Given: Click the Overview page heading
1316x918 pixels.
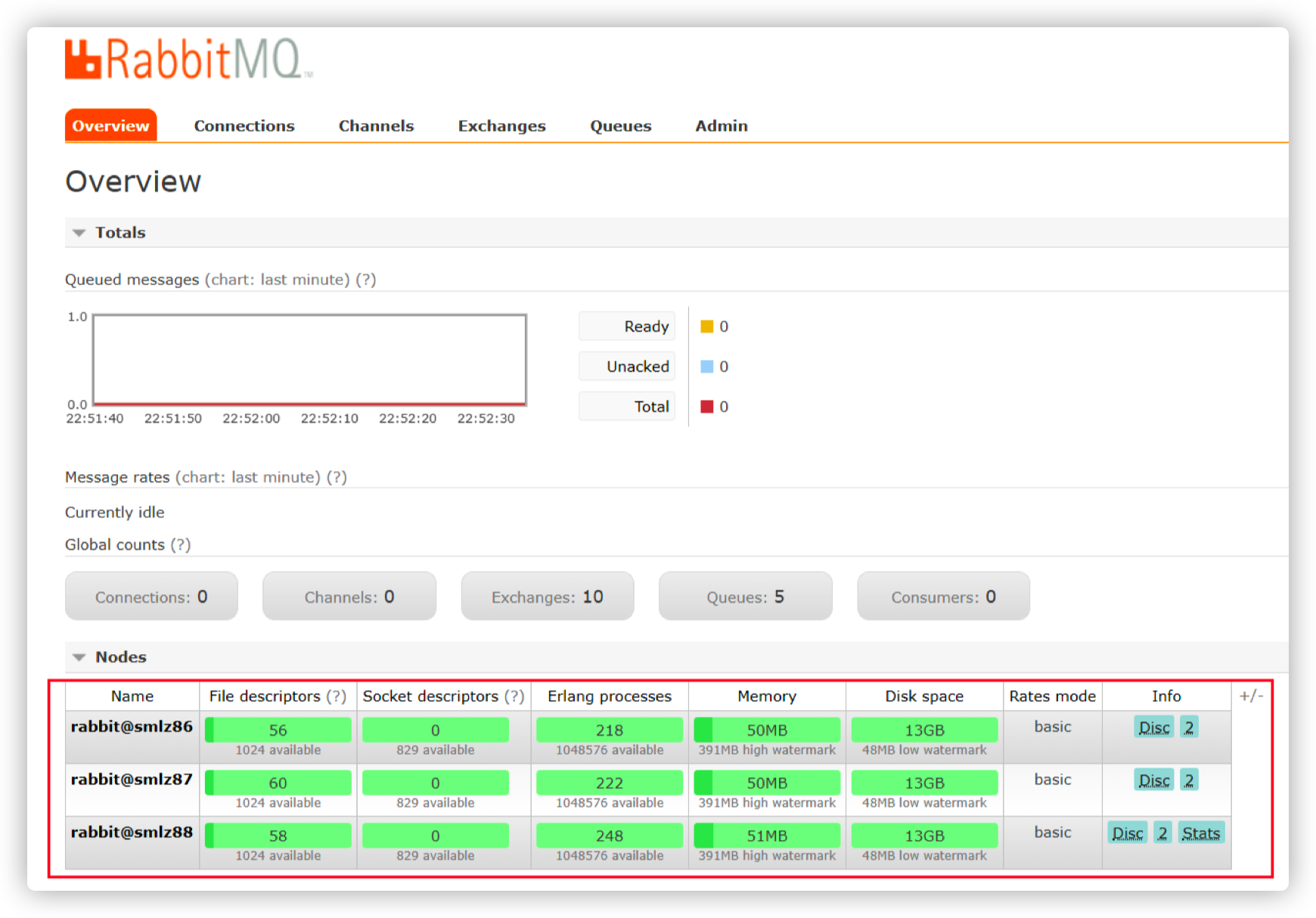Looking at the screenshot, I should (133, 181).
